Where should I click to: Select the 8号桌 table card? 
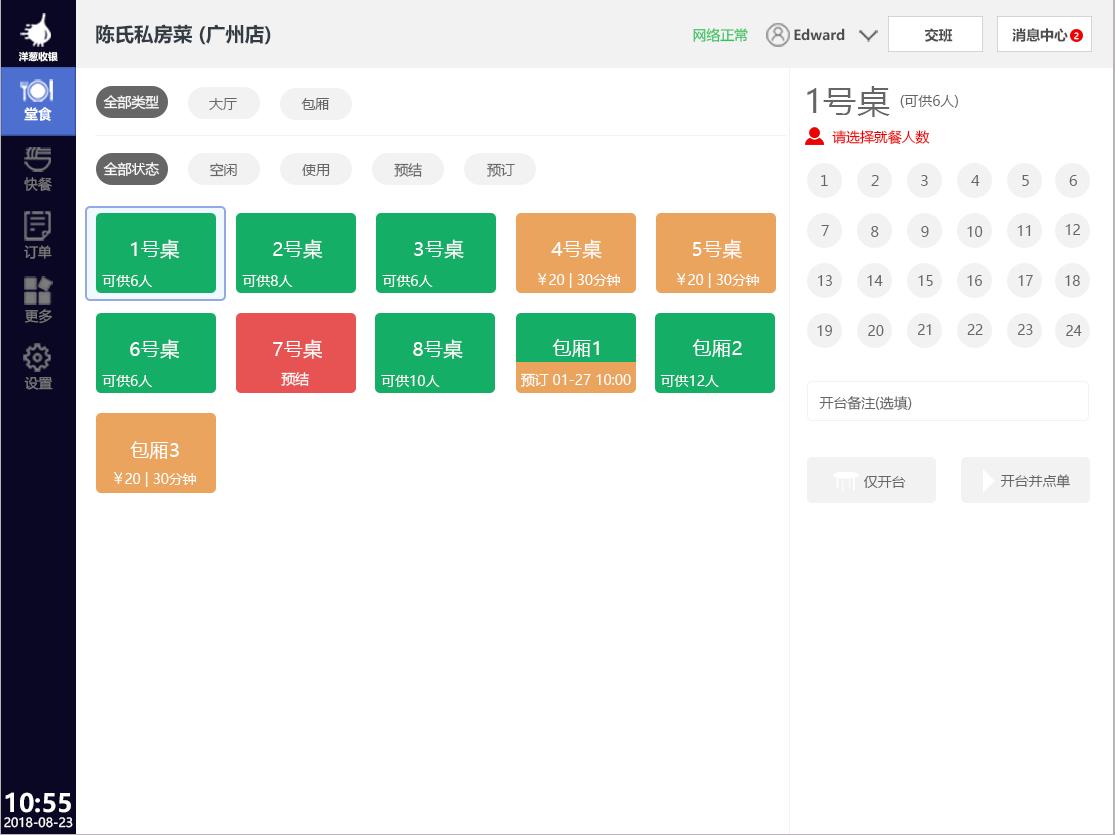click(x=435, y=353)
